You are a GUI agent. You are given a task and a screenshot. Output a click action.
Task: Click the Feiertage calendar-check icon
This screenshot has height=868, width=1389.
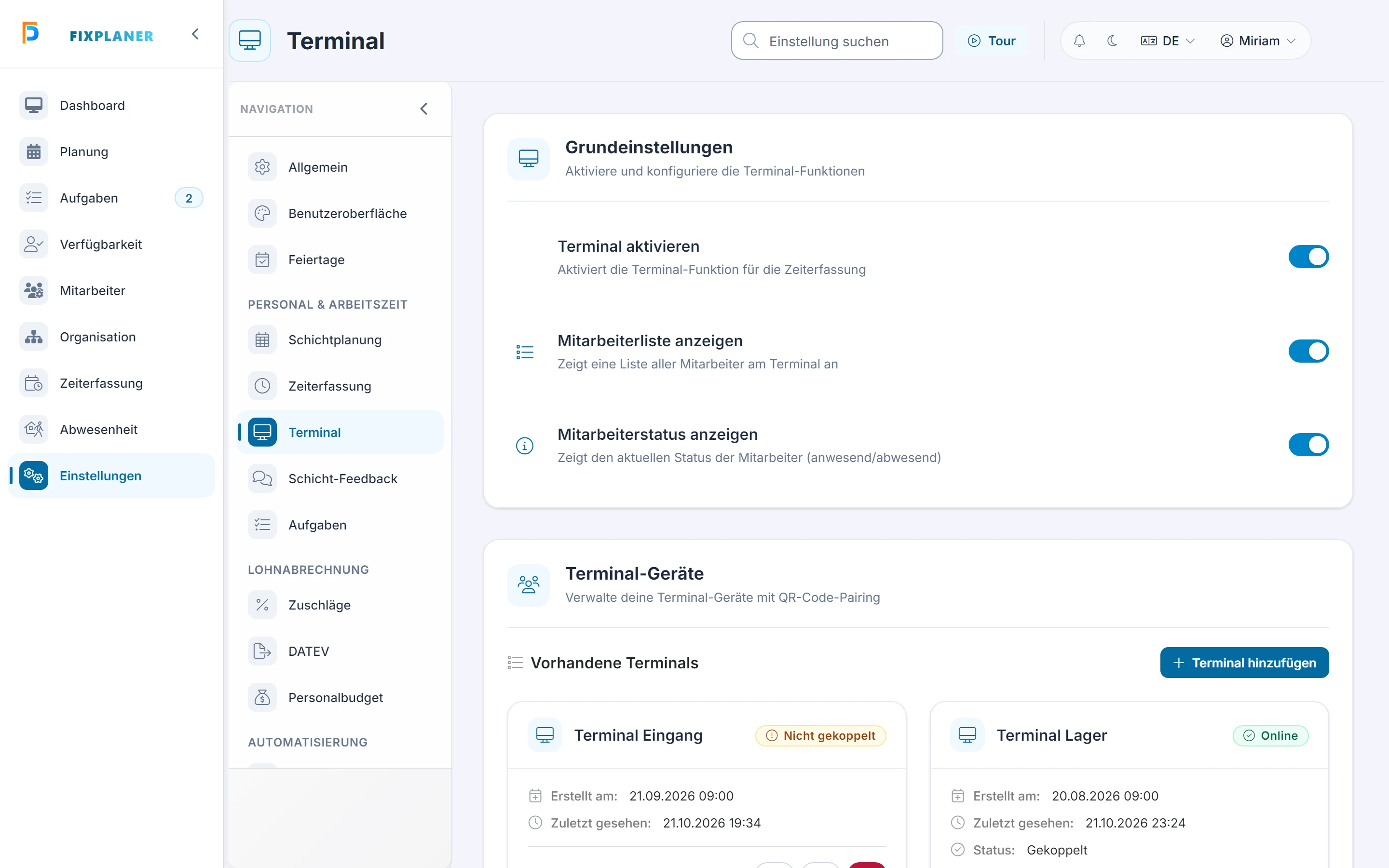(x=262, y=260)
